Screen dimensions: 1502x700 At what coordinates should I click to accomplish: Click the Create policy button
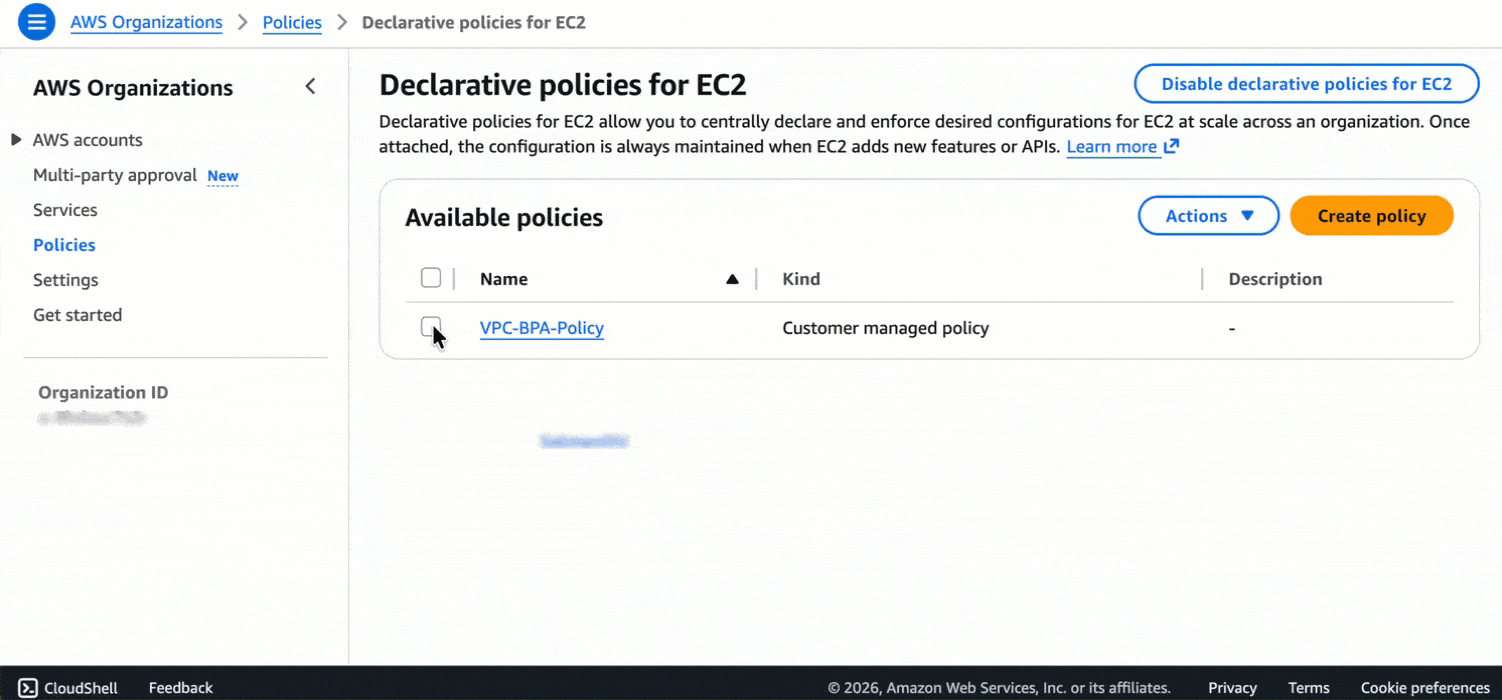pos(1371,216)
